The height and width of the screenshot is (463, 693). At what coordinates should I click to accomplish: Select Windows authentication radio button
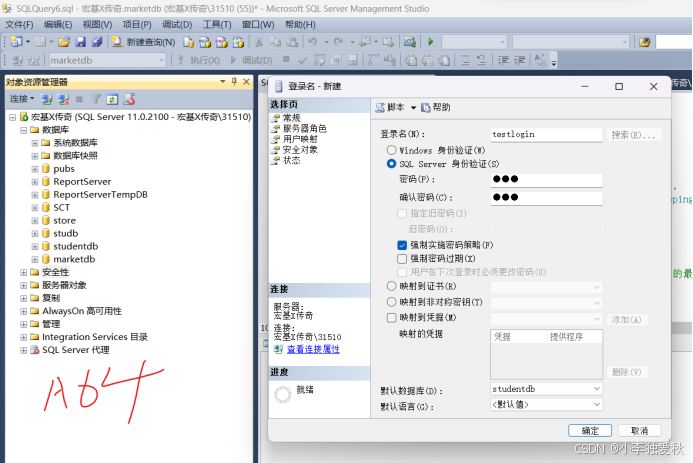click(x=391, y=150)
